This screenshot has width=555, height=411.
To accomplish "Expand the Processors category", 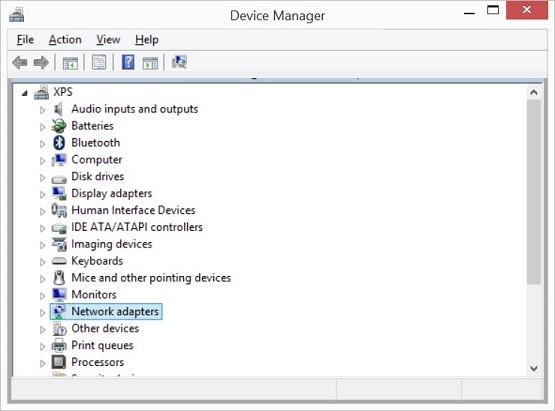I will (42, 363).
